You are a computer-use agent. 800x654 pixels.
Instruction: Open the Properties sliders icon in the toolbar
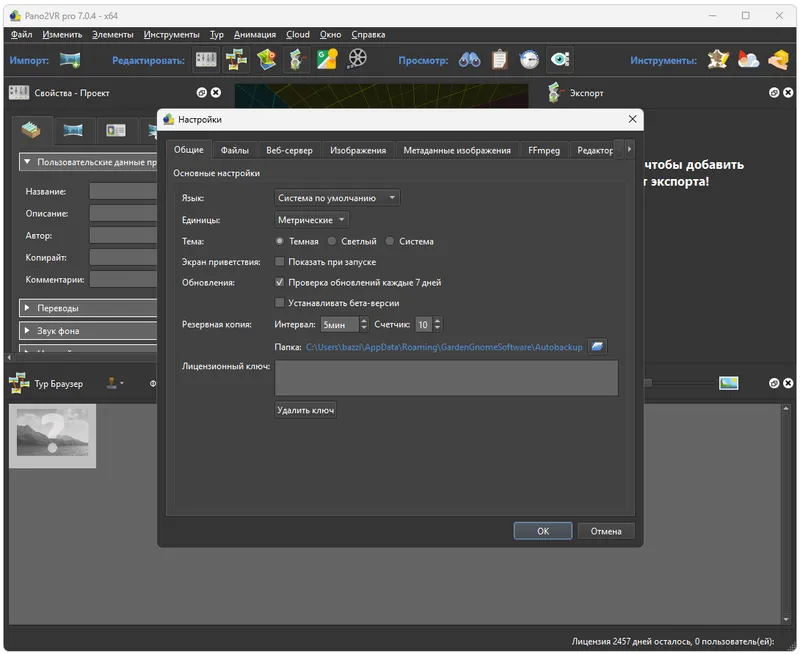[x=206, y=60]
